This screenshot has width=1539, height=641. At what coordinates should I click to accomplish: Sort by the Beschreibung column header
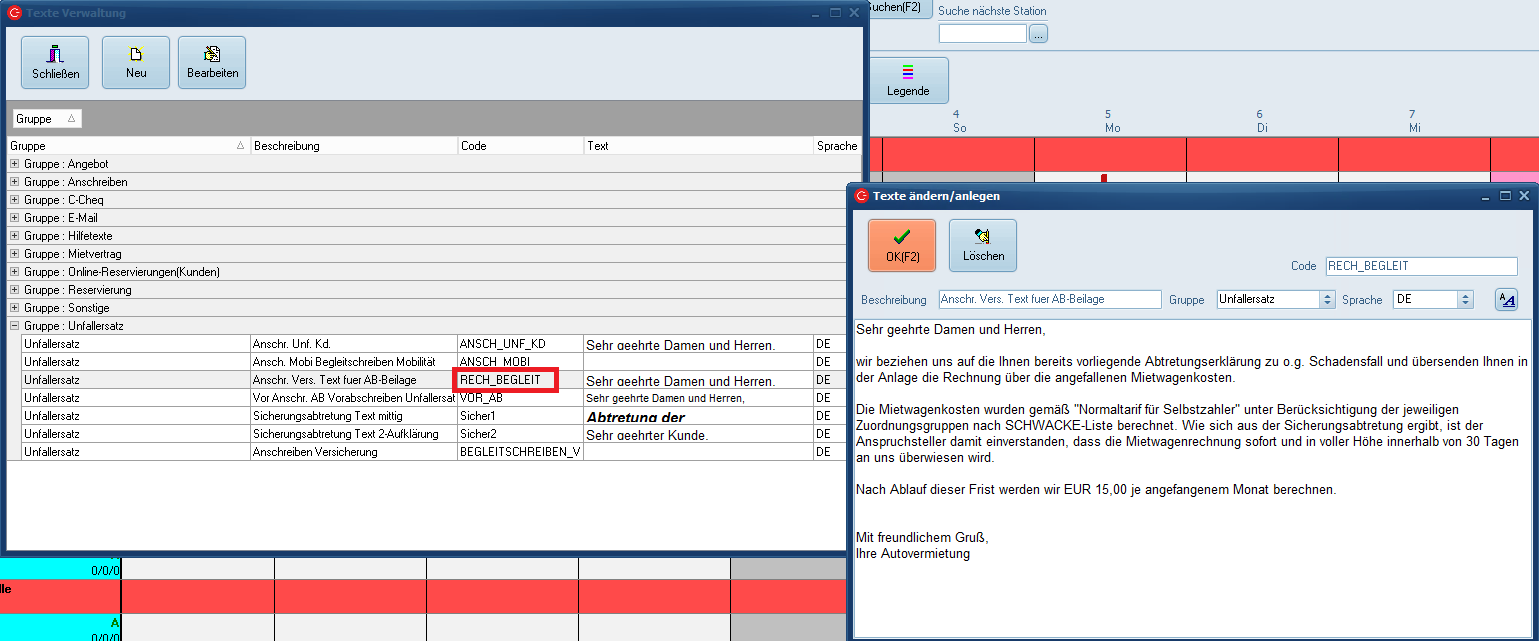(x=350, y=146)
